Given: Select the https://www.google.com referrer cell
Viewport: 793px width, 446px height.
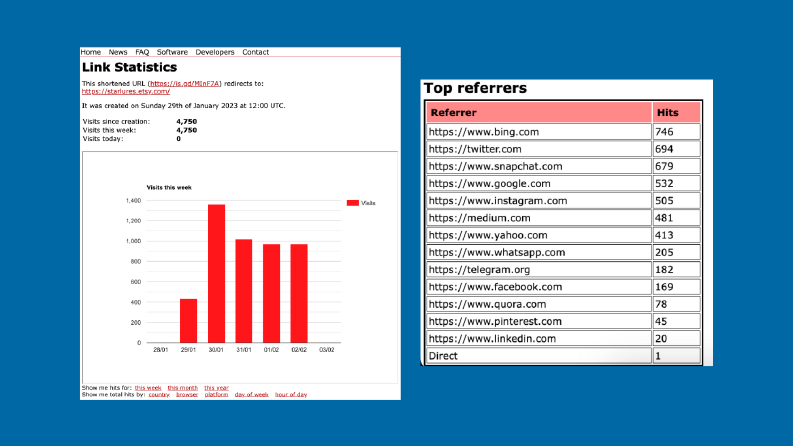Looking at the screenshot, I should tap(539, 184).
